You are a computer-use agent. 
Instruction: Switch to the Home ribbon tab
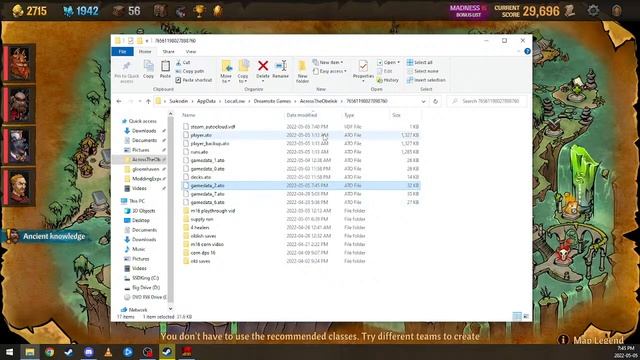[x=145, y=51]
